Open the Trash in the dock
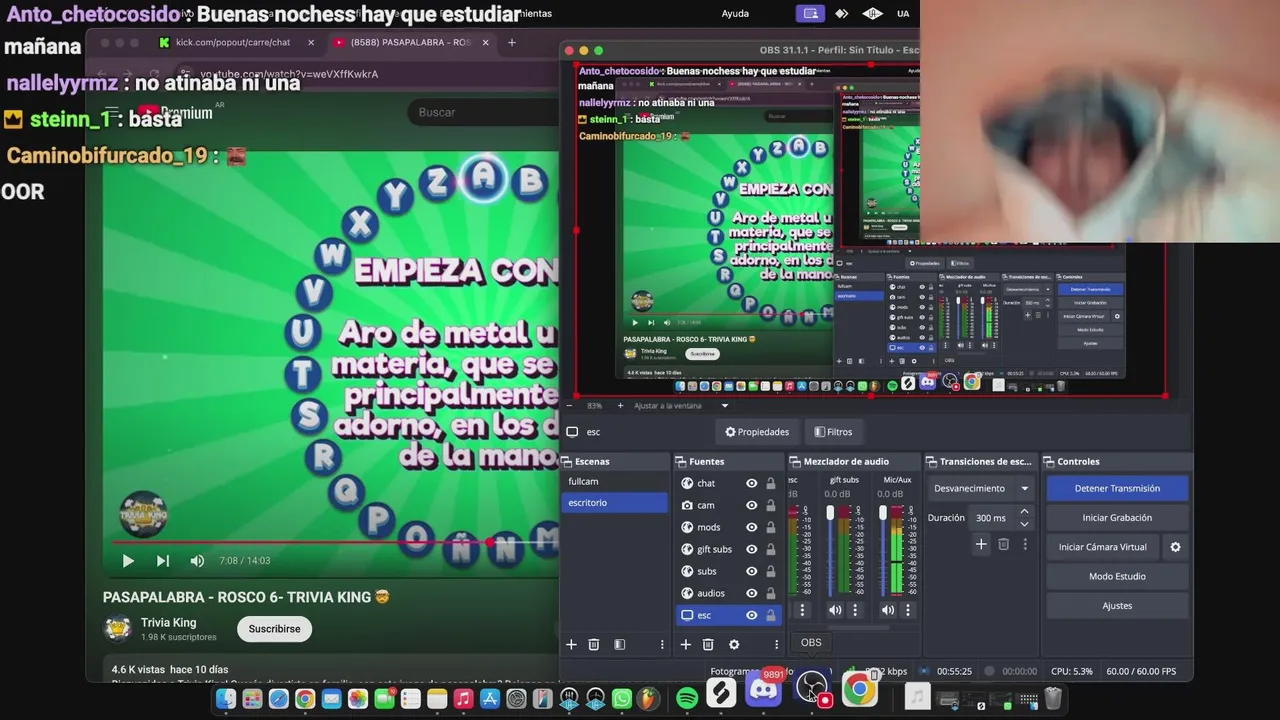This screenshot has width=1280, height=720. coord(1053,699)
